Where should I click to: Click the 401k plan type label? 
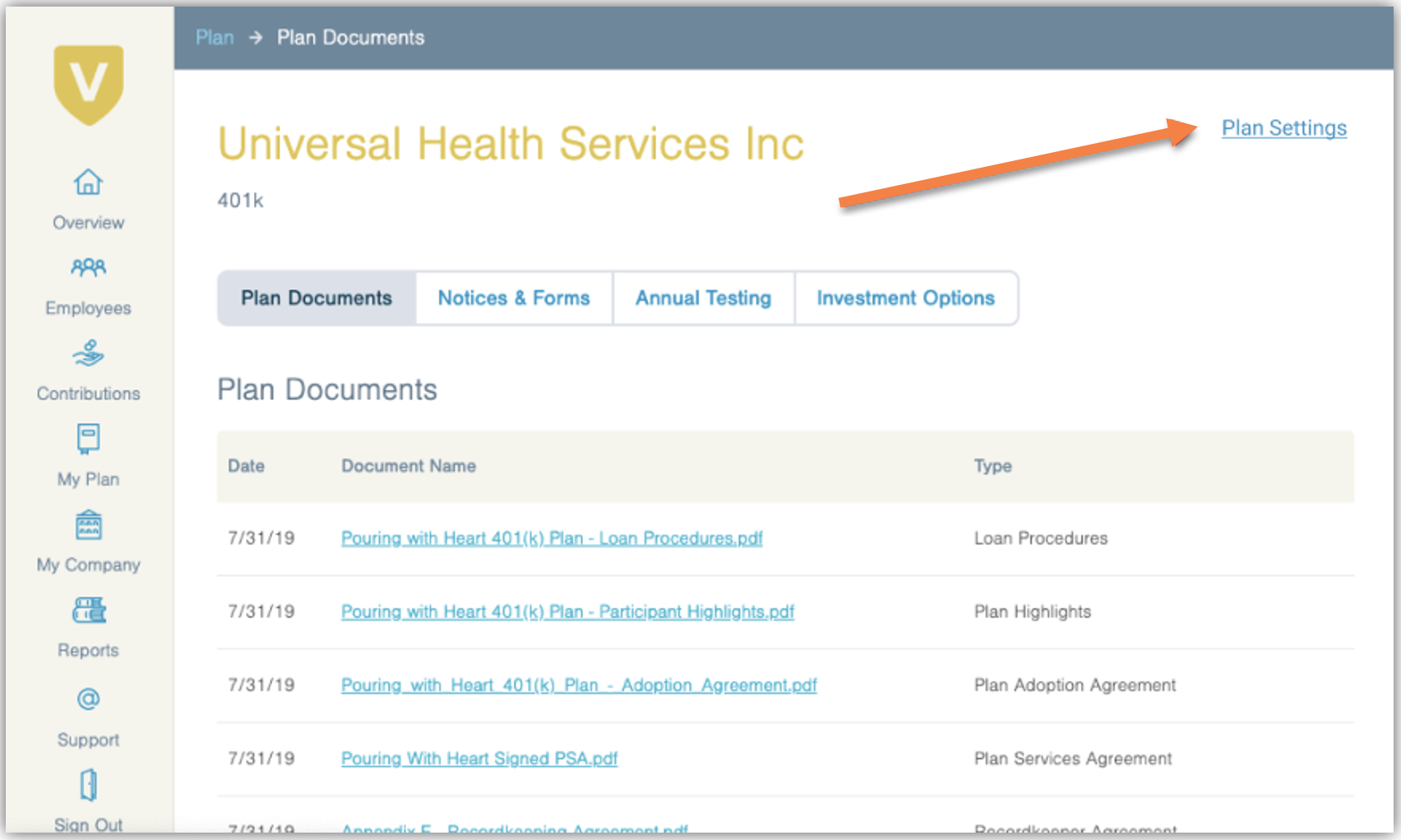[x=240, y=201]
